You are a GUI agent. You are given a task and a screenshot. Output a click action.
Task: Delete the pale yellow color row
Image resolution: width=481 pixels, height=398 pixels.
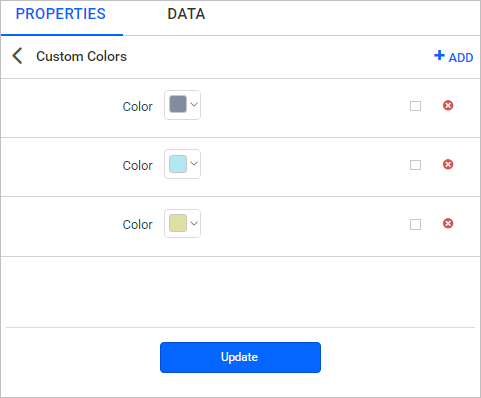click(448, 223)
